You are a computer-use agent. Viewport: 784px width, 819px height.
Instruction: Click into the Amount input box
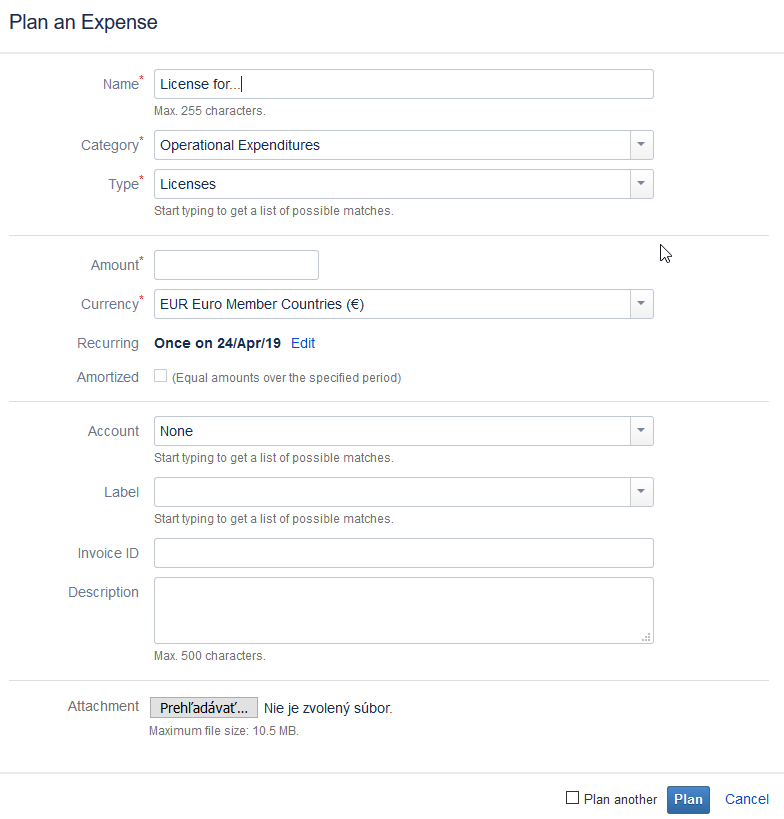pos(236,265)
